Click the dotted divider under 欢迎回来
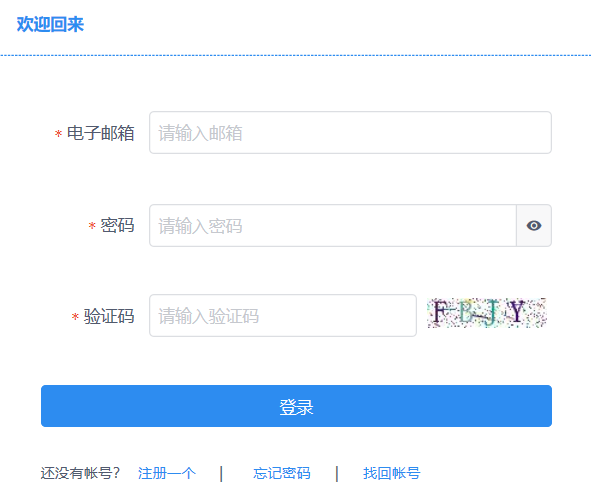Image resolution: width=591 pixels, height=495 pixels. pyautogui.click(x=296, y=55)
